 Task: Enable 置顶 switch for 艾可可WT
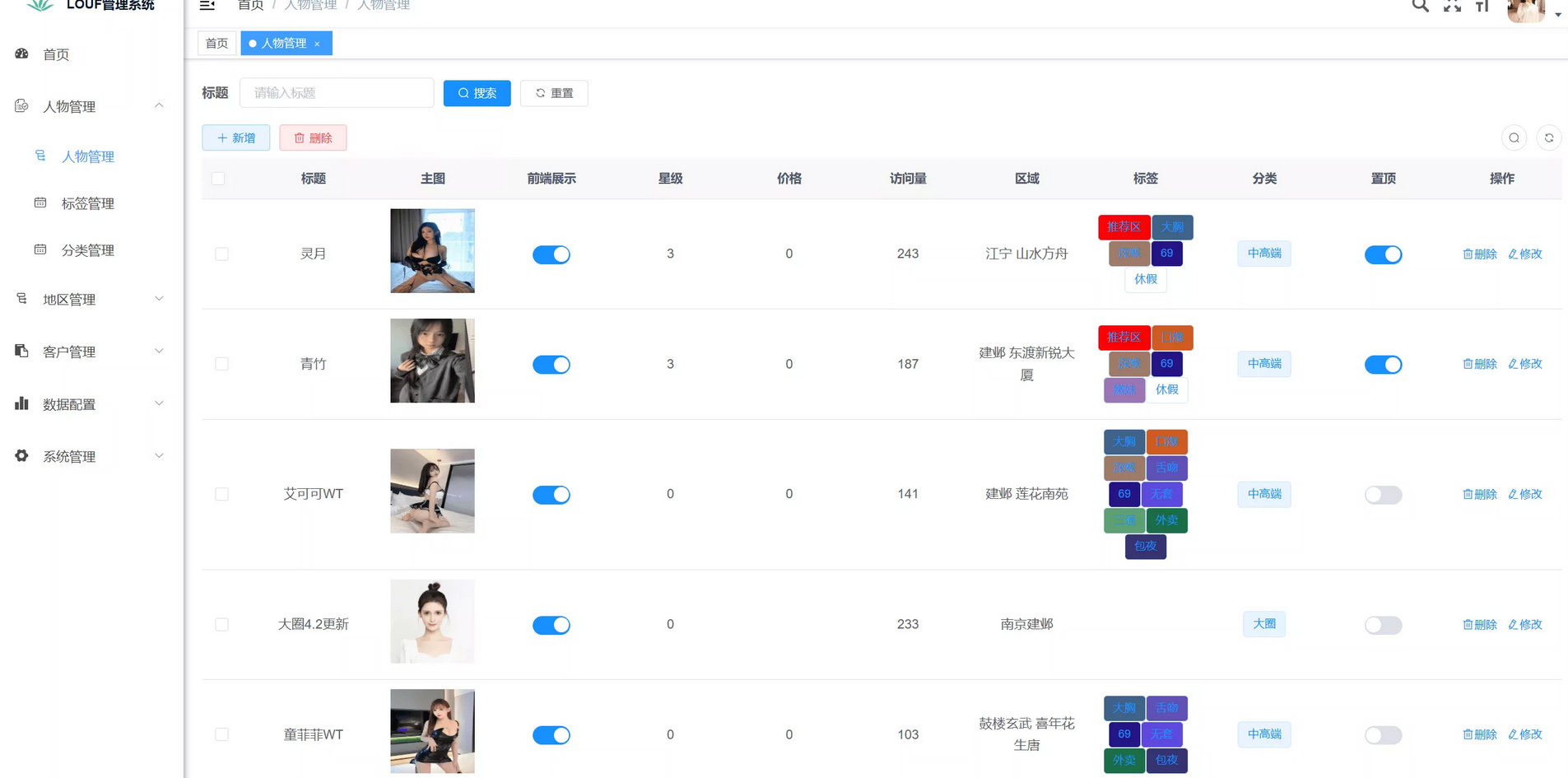point(1383,495)
